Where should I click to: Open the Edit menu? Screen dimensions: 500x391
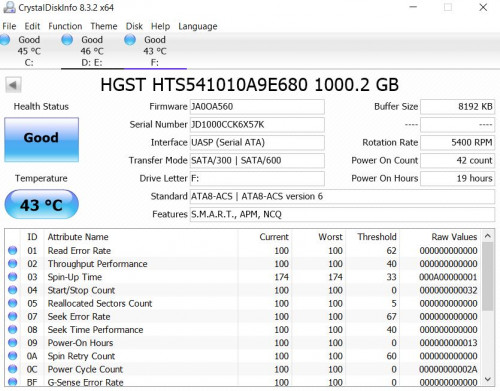32,26
